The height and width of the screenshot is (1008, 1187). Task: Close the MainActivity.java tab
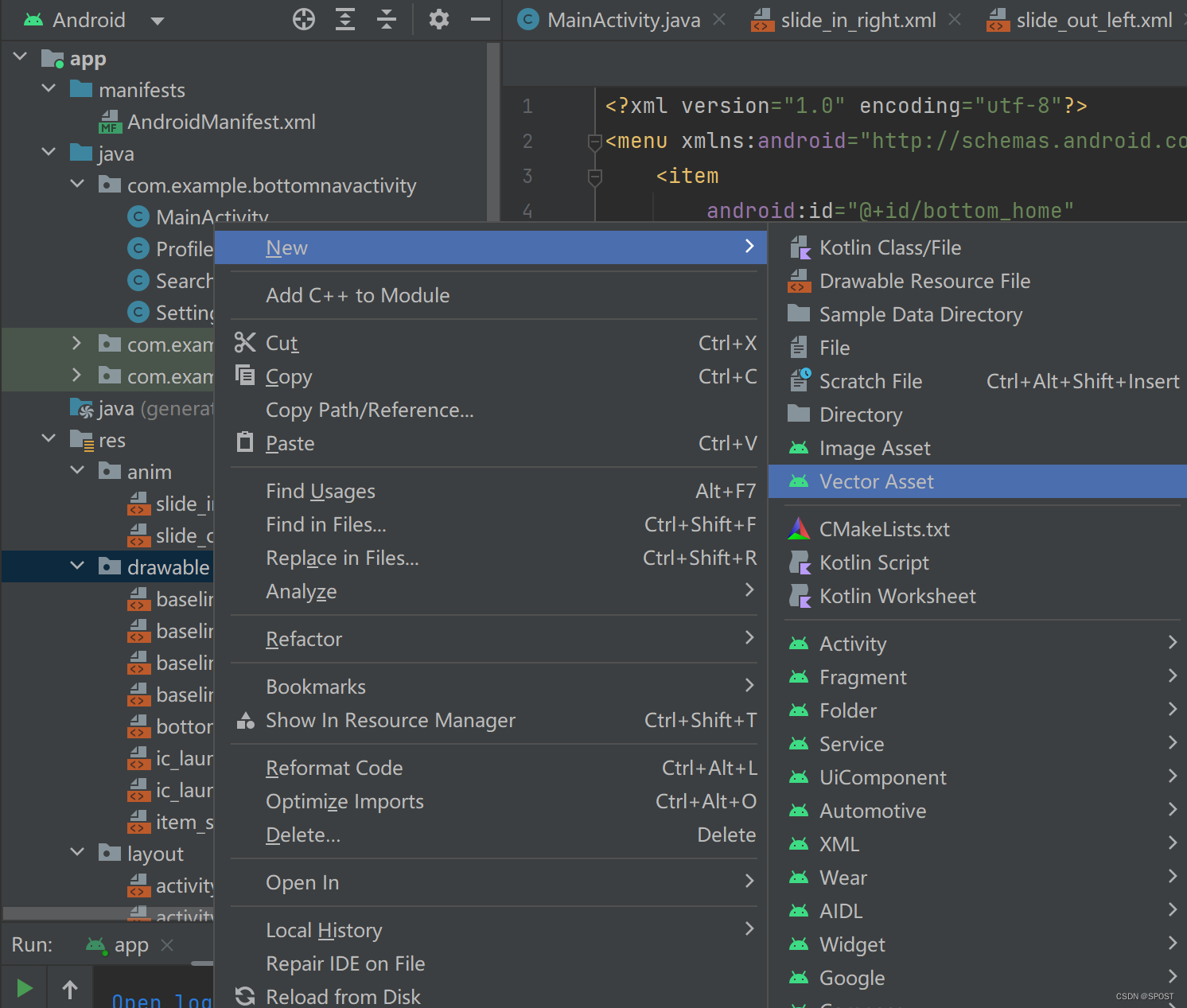[719, 19]
